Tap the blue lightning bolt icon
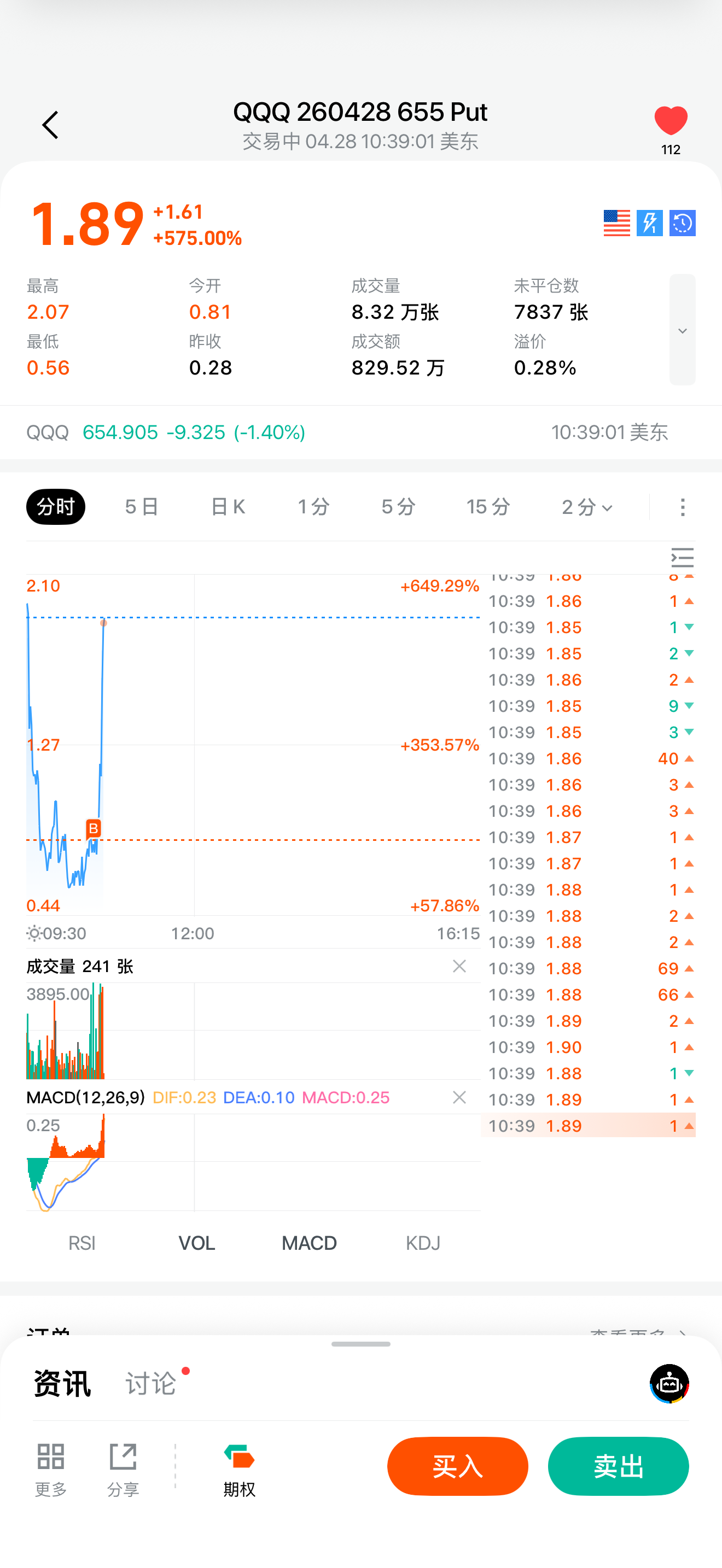Screen dimensions: 722x1568 tap(649, 223)
